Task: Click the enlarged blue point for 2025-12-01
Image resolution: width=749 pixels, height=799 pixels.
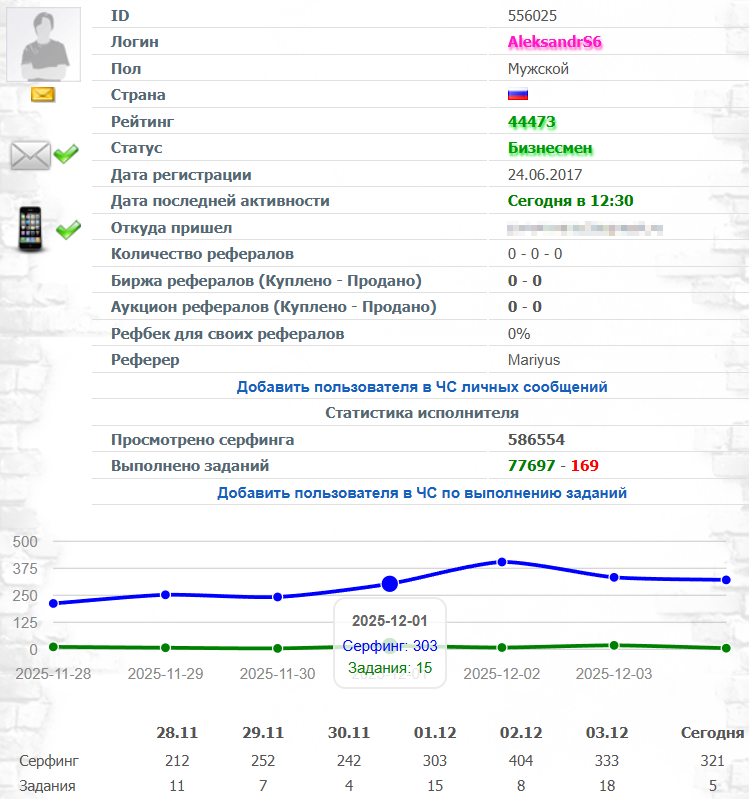Action: [x=390, y=583]
